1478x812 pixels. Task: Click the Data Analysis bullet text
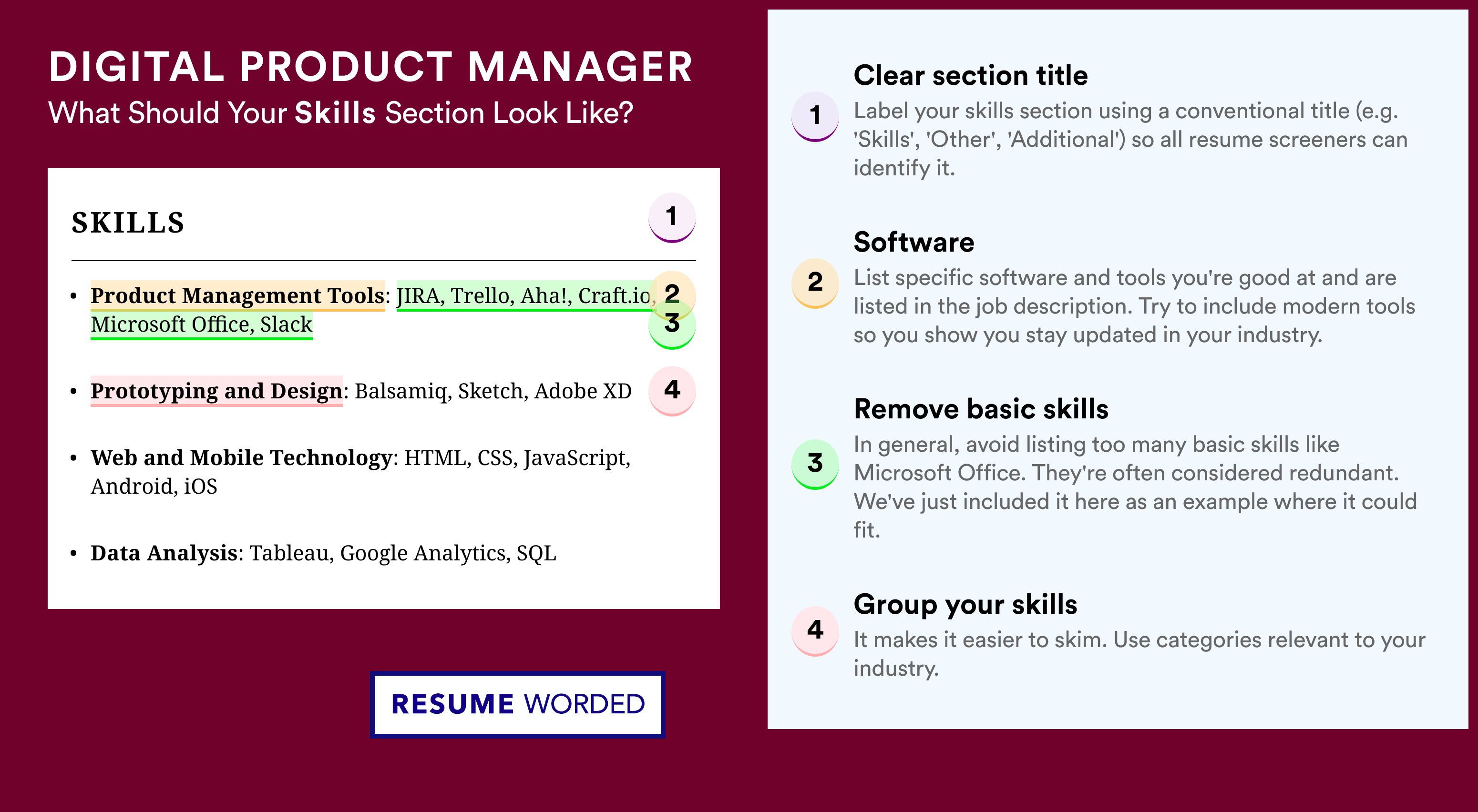coord(324,553)
